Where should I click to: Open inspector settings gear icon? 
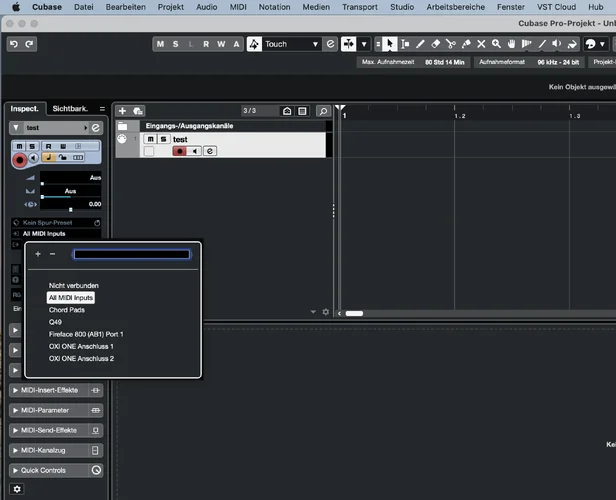(x=16, y=489)
